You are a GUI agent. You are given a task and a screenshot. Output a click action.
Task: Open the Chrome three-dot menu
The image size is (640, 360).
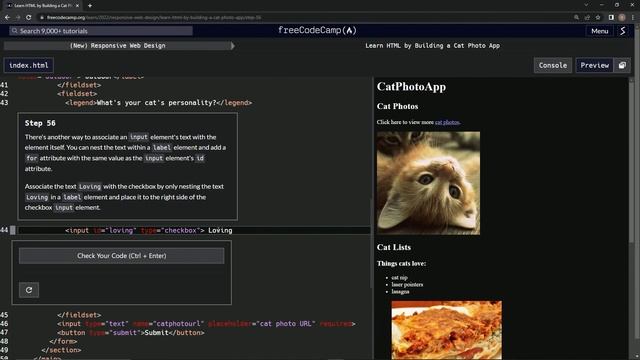point(633,18)
